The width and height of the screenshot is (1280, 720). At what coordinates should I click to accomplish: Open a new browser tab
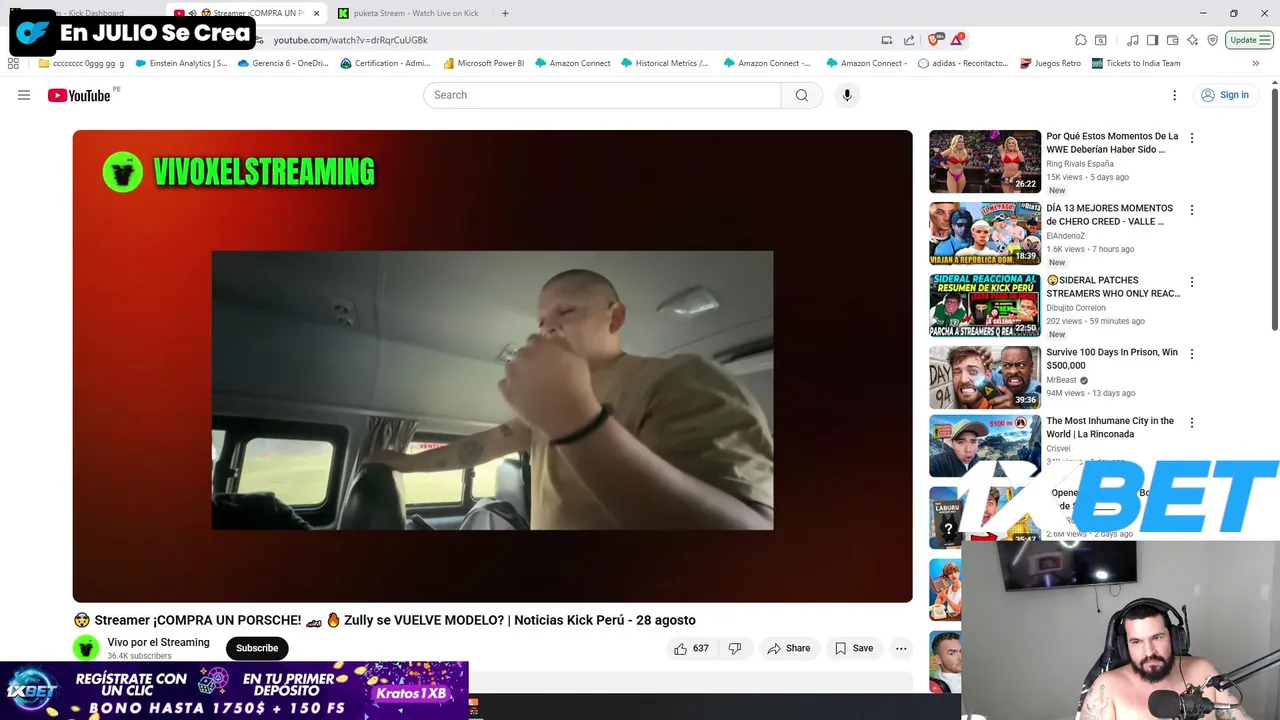click(505, 13)
